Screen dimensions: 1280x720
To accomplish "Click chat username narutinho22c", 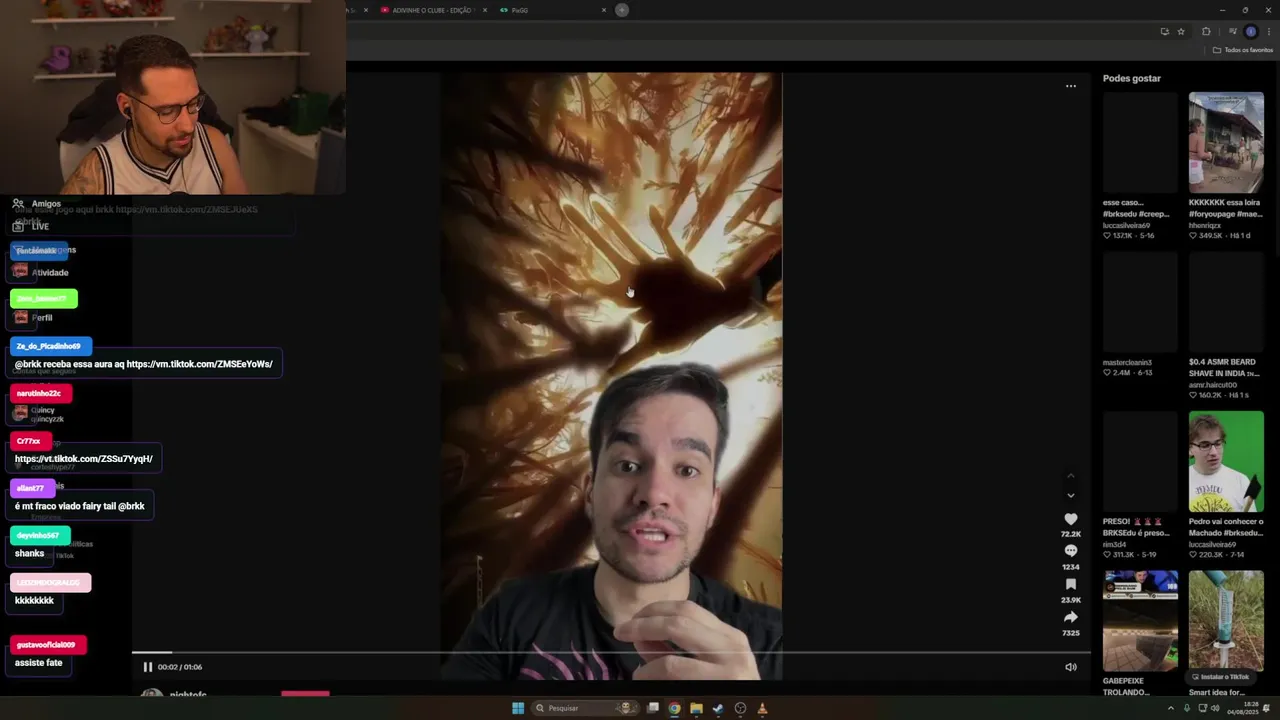I will (39, 394).
